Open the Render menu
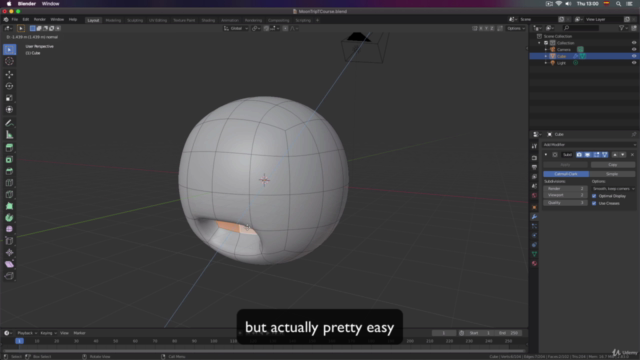The height and width of the screenshot is (360, 640). point(40,20)
